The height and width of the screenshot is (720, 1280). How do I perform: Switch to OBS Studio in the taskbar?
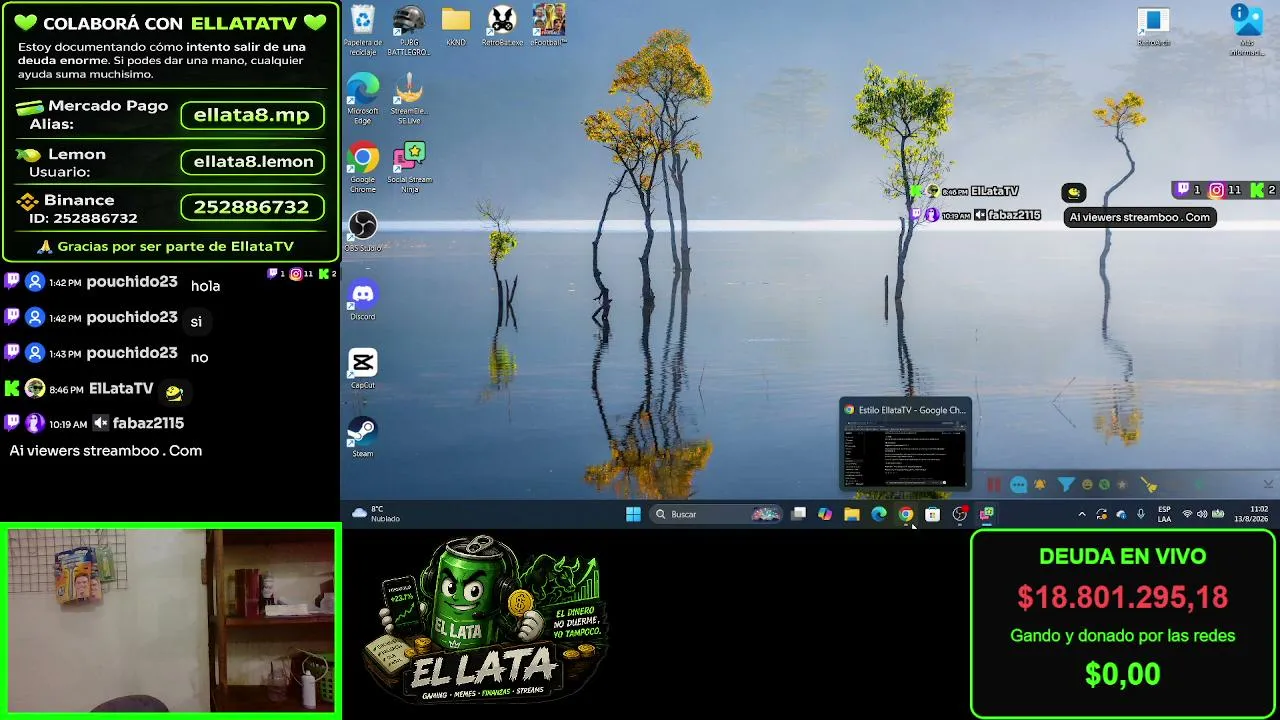[960, 514]
